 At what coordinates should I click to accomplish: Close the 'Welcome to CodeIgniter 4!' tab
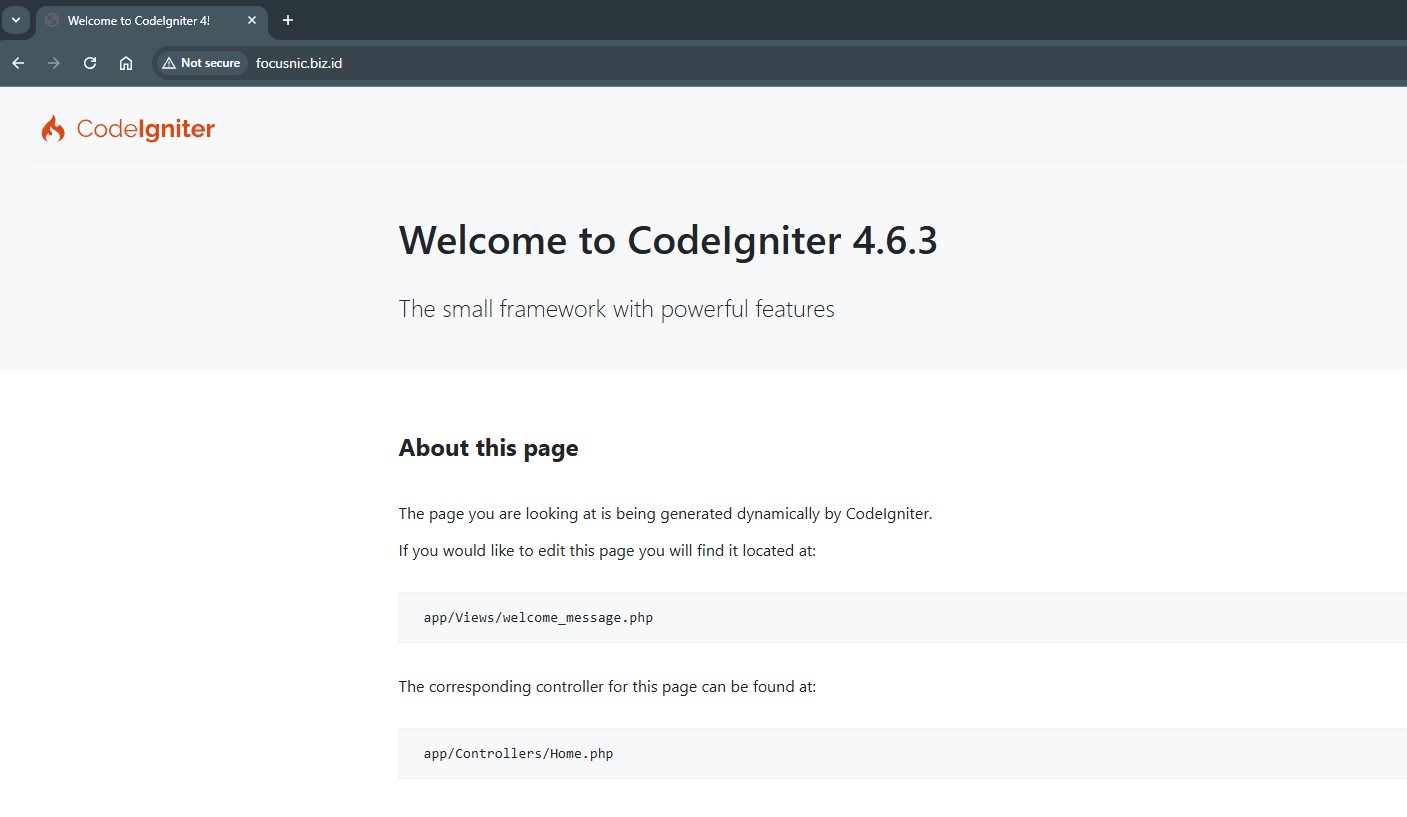(252, 20)
